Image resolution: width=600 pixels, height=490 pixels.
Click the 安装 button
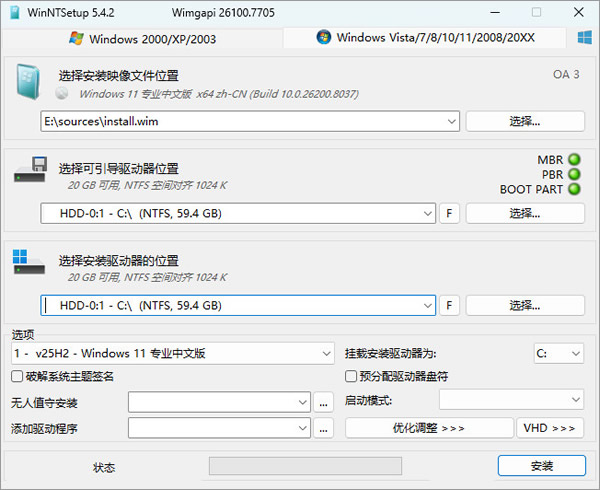pyautogui.click(x=541, y=466)
